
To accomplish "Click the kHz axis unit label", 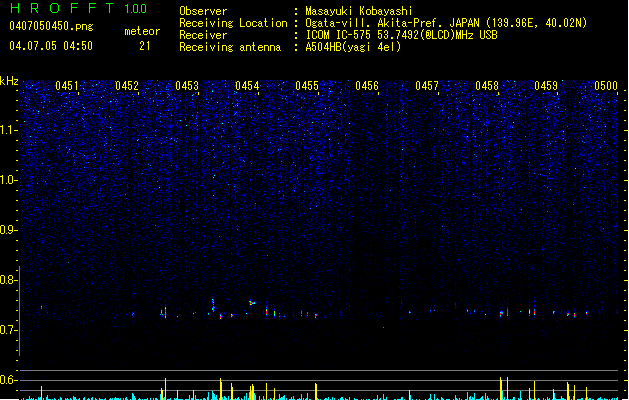I will [x=9, y=81].
